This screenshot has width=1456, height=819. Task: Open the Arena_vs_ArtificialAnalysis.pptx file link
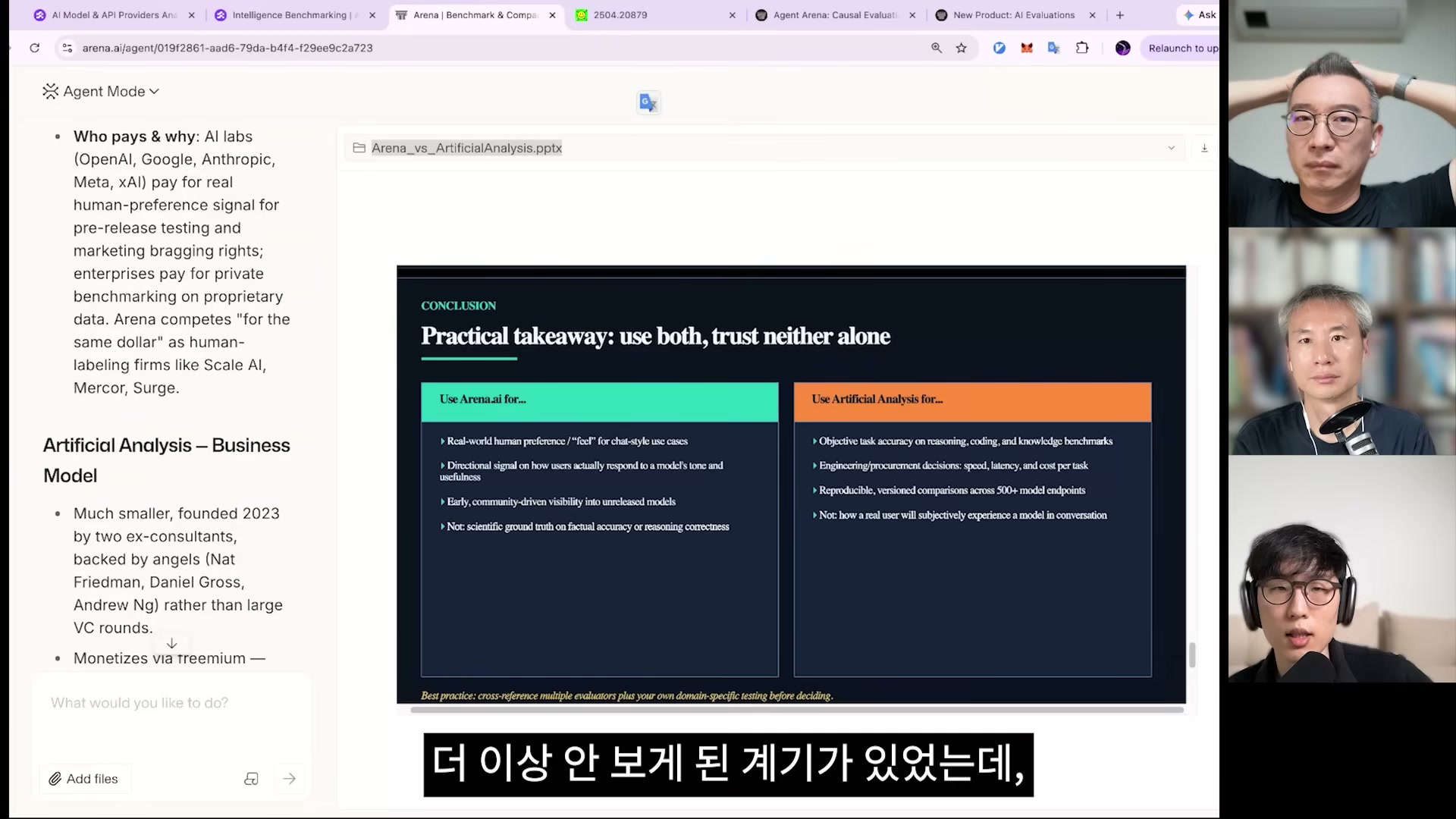click(466, 148)
